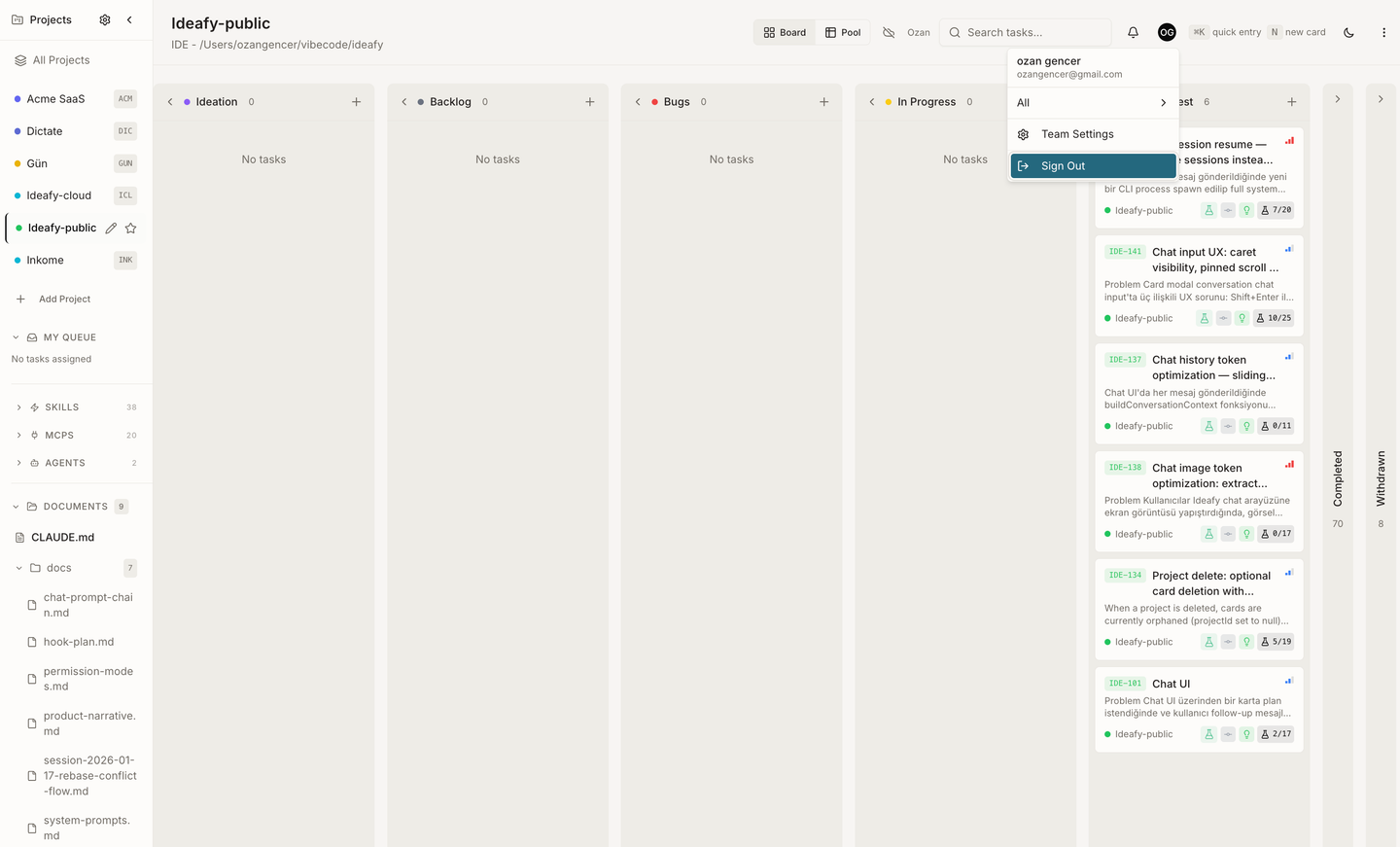Open the Ideafy-cloud project
The width and height of the screenshot is (1400, 847).
pyautogui.click(x=76, y=195)
